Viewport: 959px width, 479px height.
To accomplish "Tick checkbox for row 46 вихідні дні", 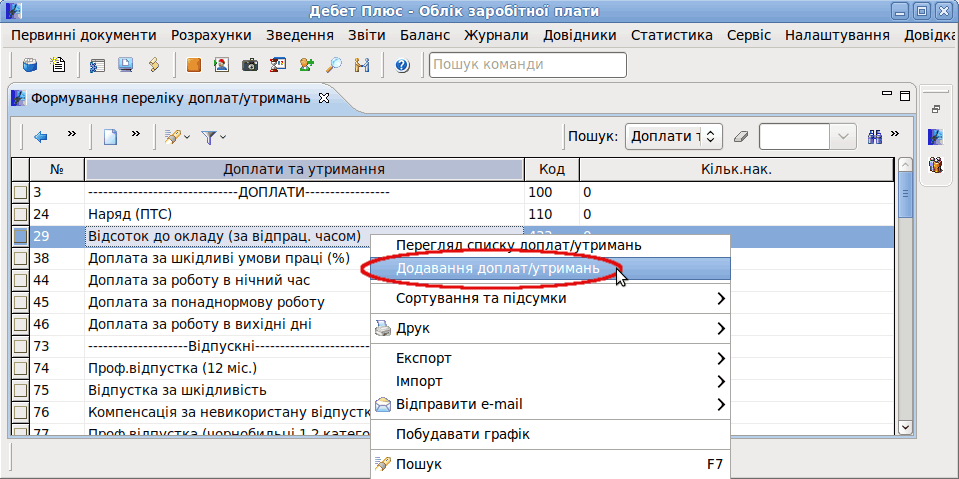I will coord(21,324).
